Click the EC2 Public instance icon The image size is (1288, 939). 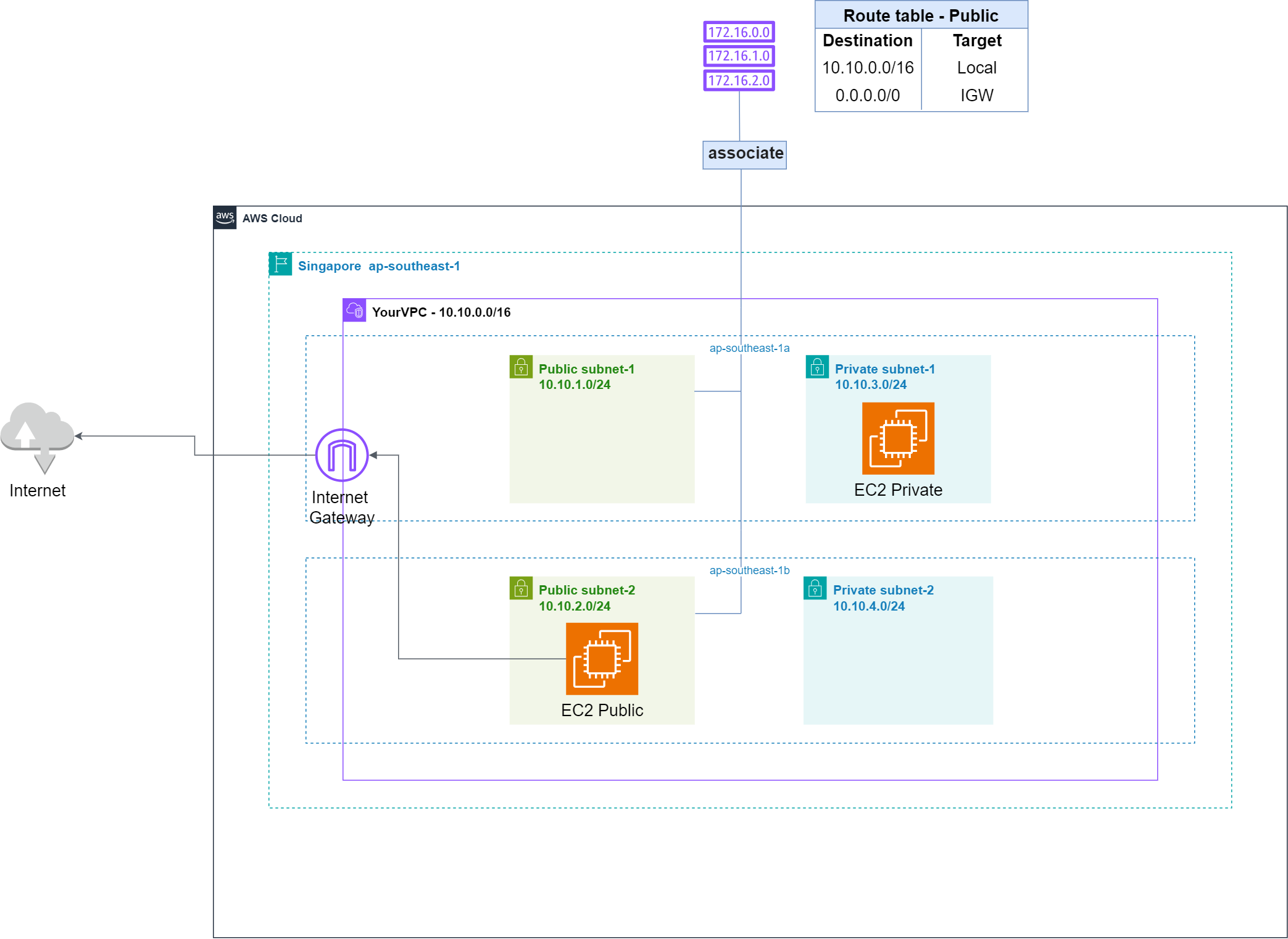(x=602, y=659)
